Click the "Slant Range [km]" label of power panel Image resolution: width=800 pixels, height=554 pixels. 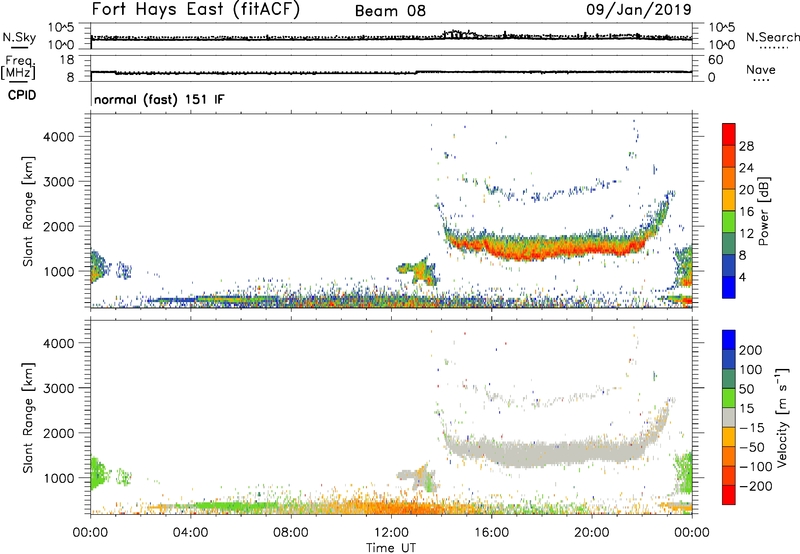click(x=28, y=211)
